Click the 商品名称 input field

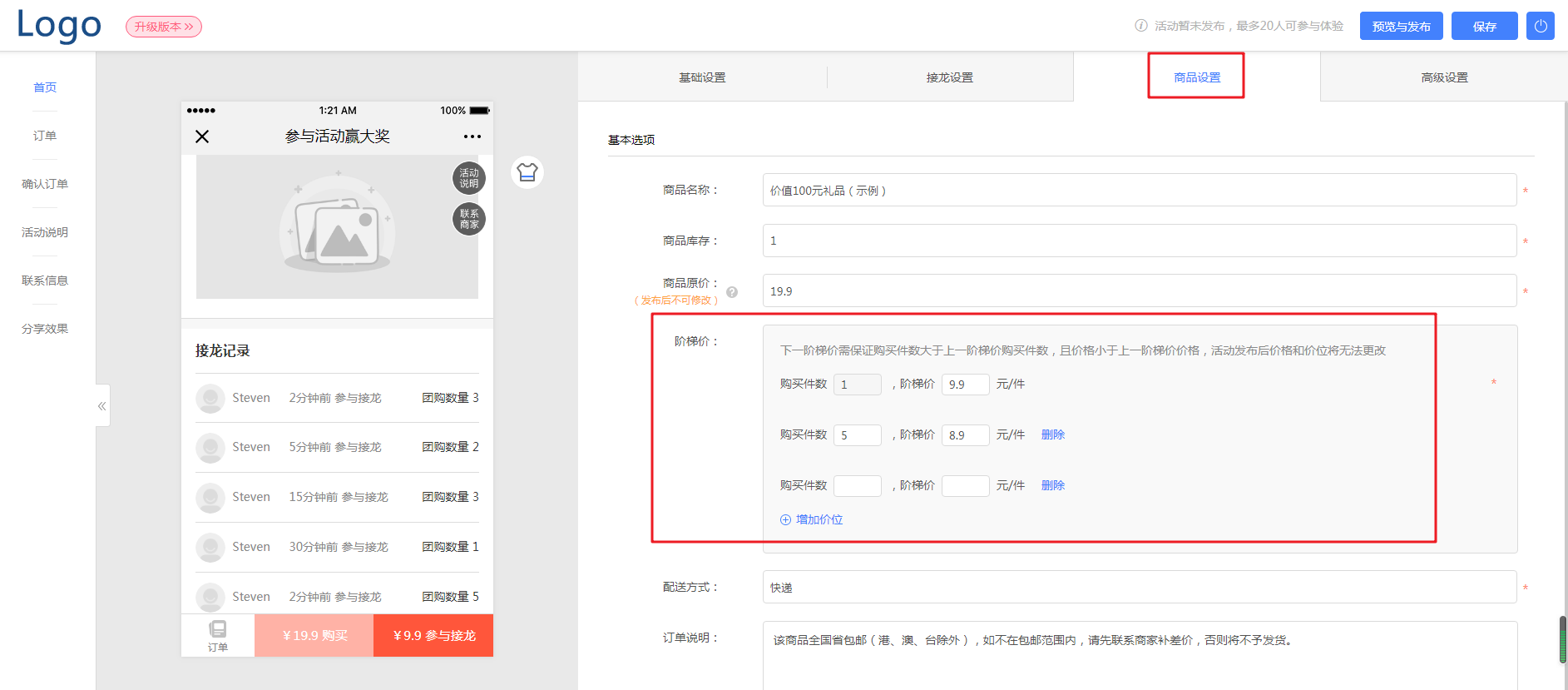[1140, 190]
